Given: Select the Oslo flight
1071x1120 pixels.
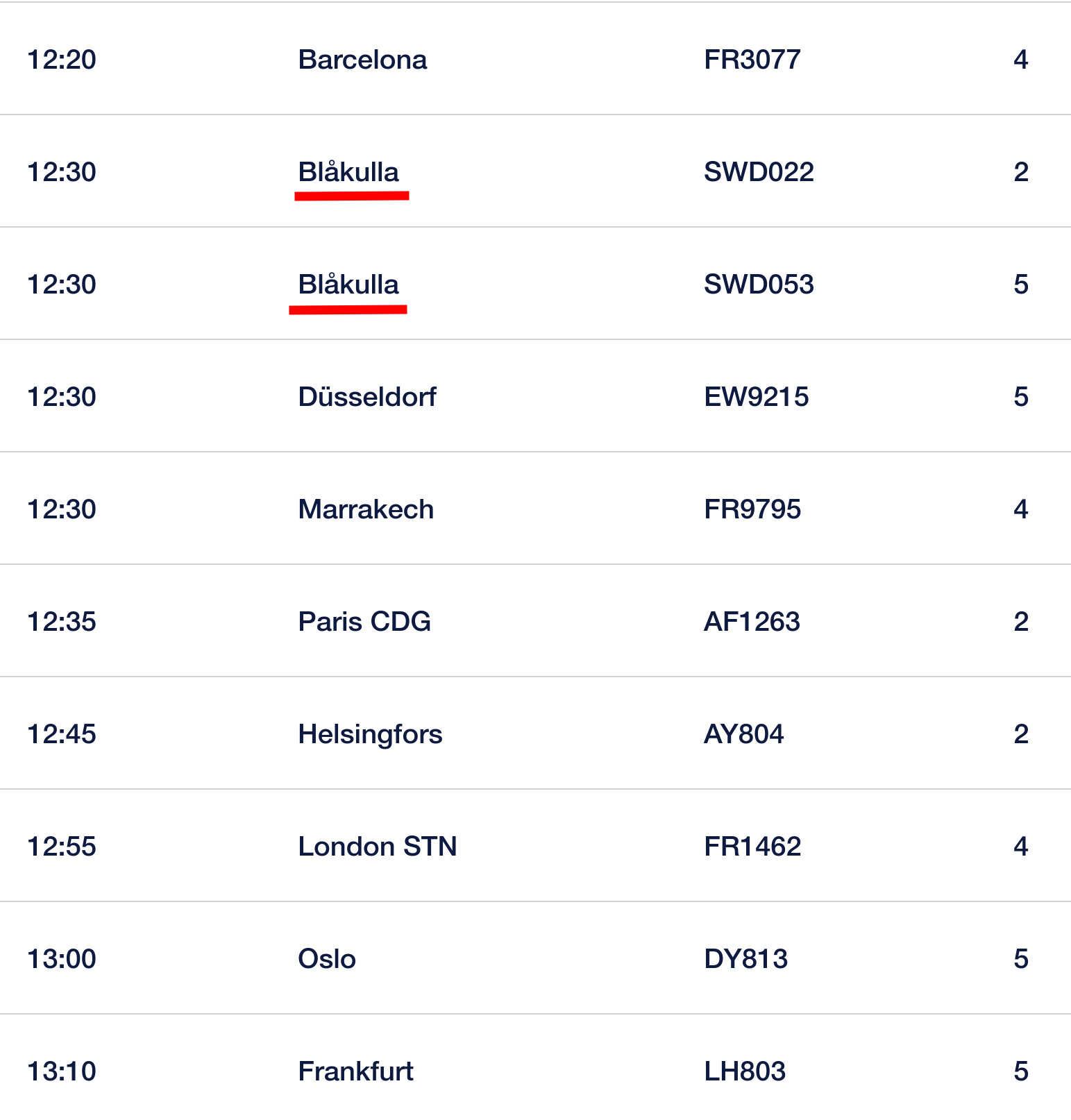Looking at the screenshot, I should pos(327,959).
